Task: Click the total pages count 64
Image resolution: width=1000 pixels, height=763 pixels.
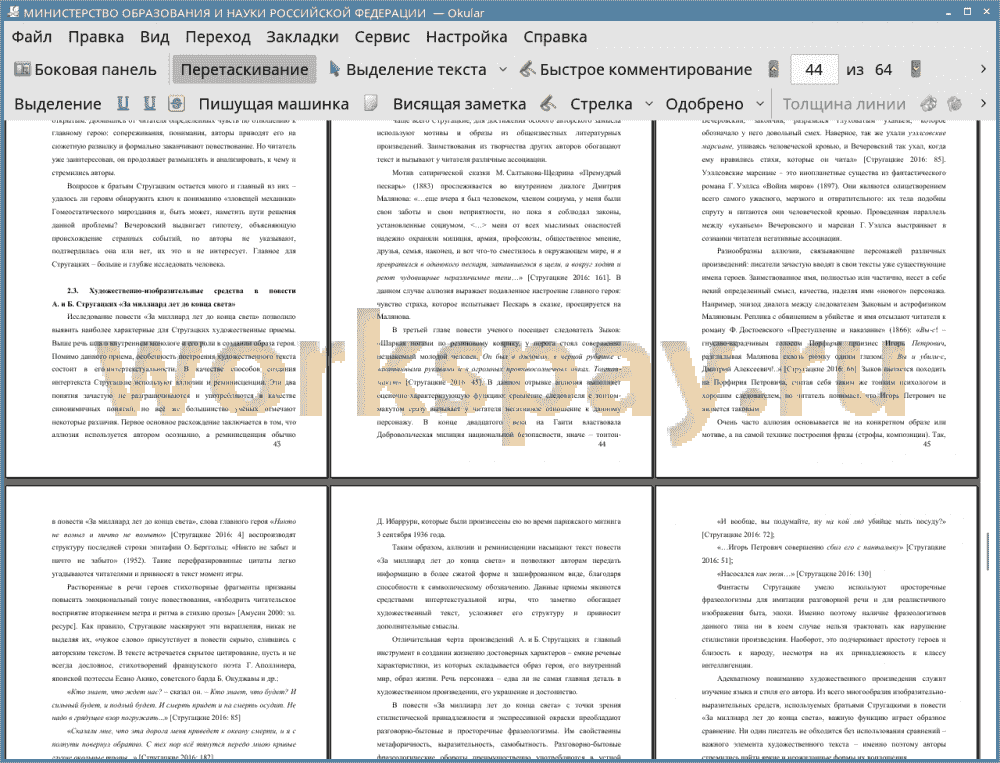Action: (883, 70)
